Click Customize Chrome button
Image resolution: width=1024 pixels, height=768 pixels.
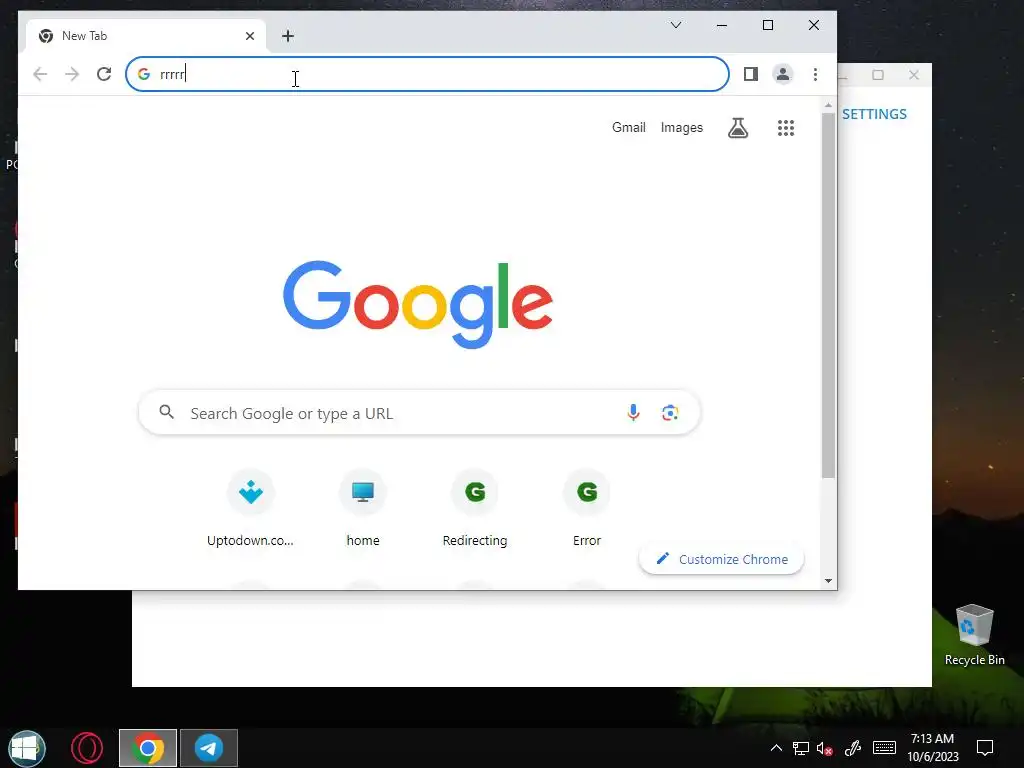click(722, 559)
